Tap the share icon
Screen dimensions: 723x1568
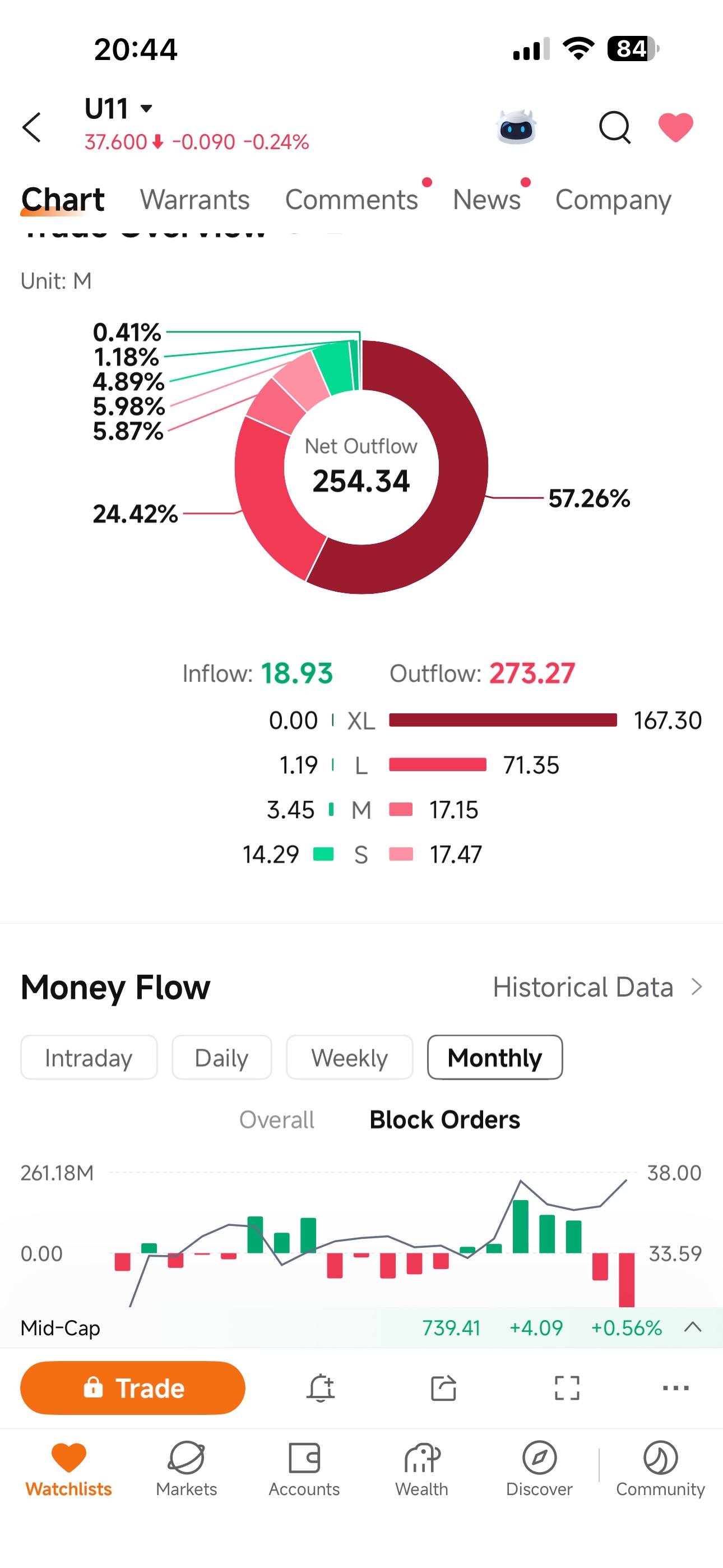[x=444, y=1388]
